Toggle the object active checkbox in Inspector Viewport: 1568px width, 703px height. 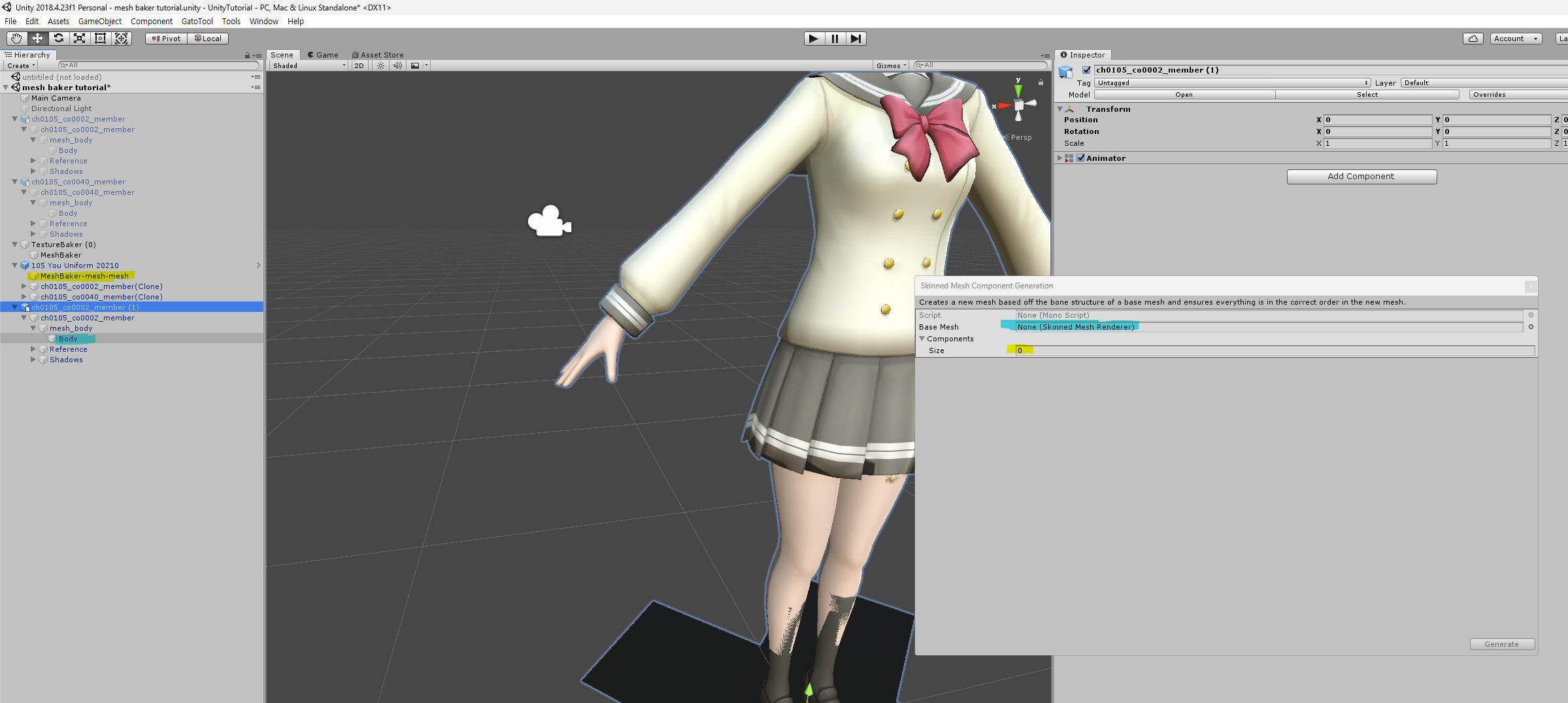[x=1086, y=70]
